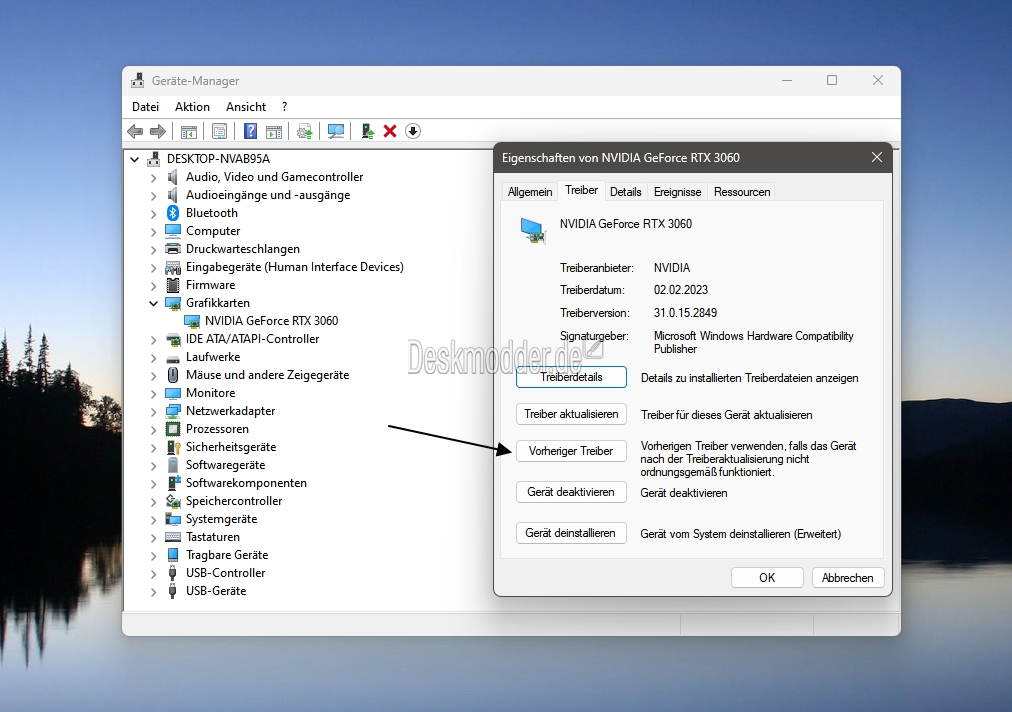Select the Druckwarteschlangen printer icon
This screenshot has width=1012, height=712.
173,249
